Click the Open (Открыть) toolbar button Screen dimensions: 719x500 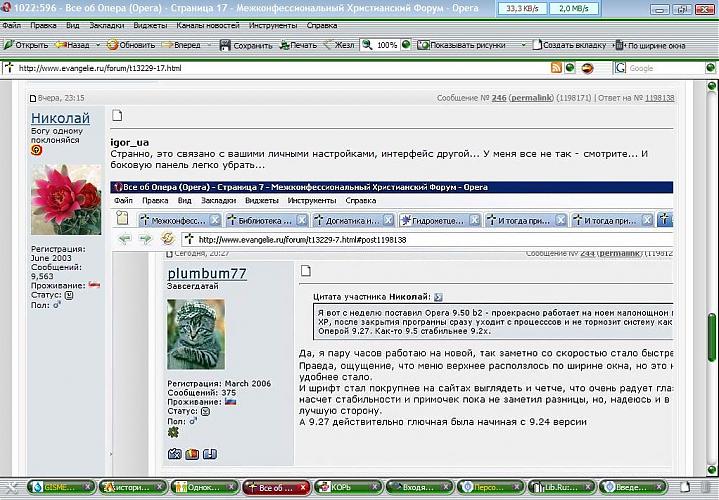click(x=26, y=45)
